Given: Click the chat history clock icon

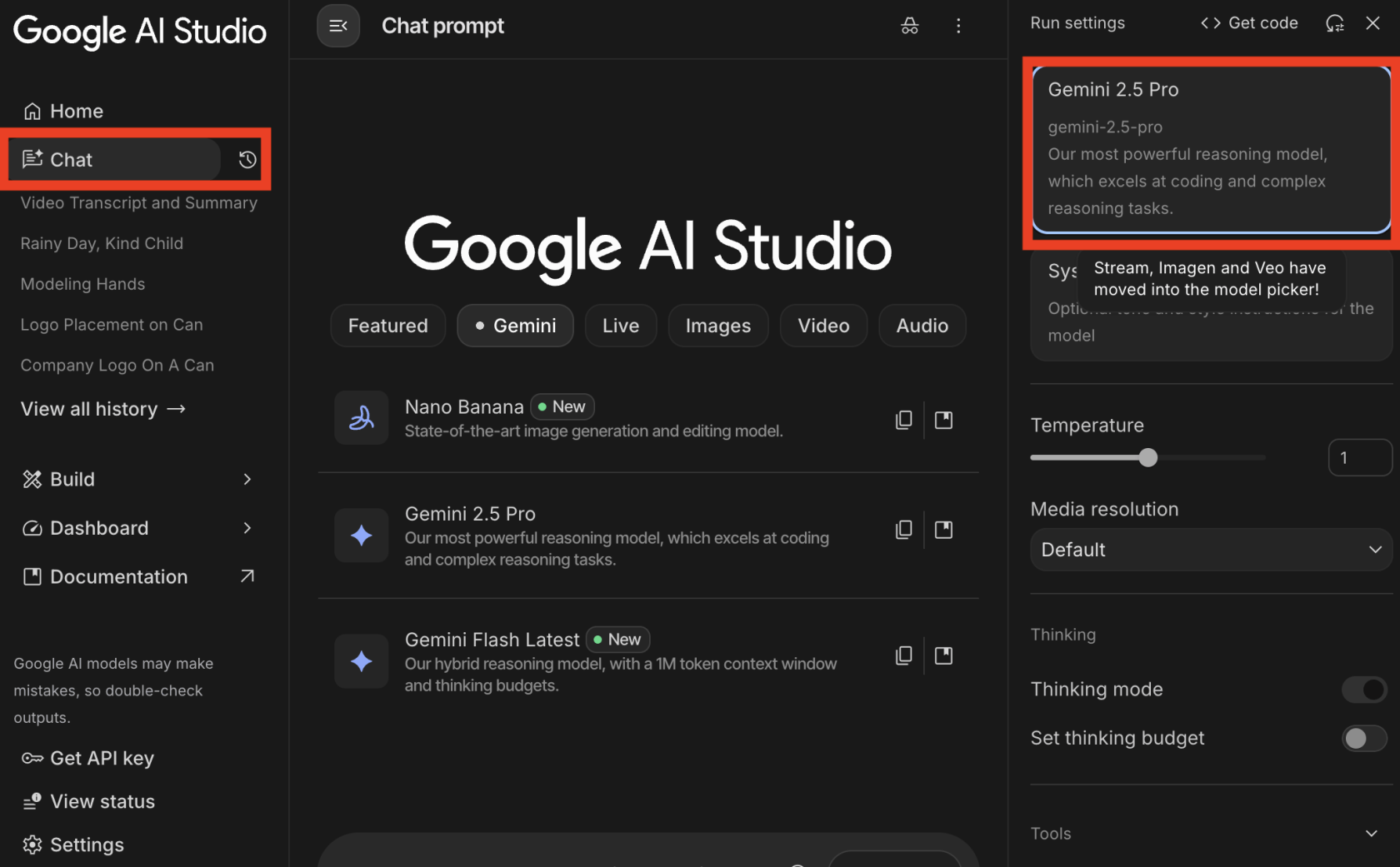Looking at the screenshot, I should point(247,160).
